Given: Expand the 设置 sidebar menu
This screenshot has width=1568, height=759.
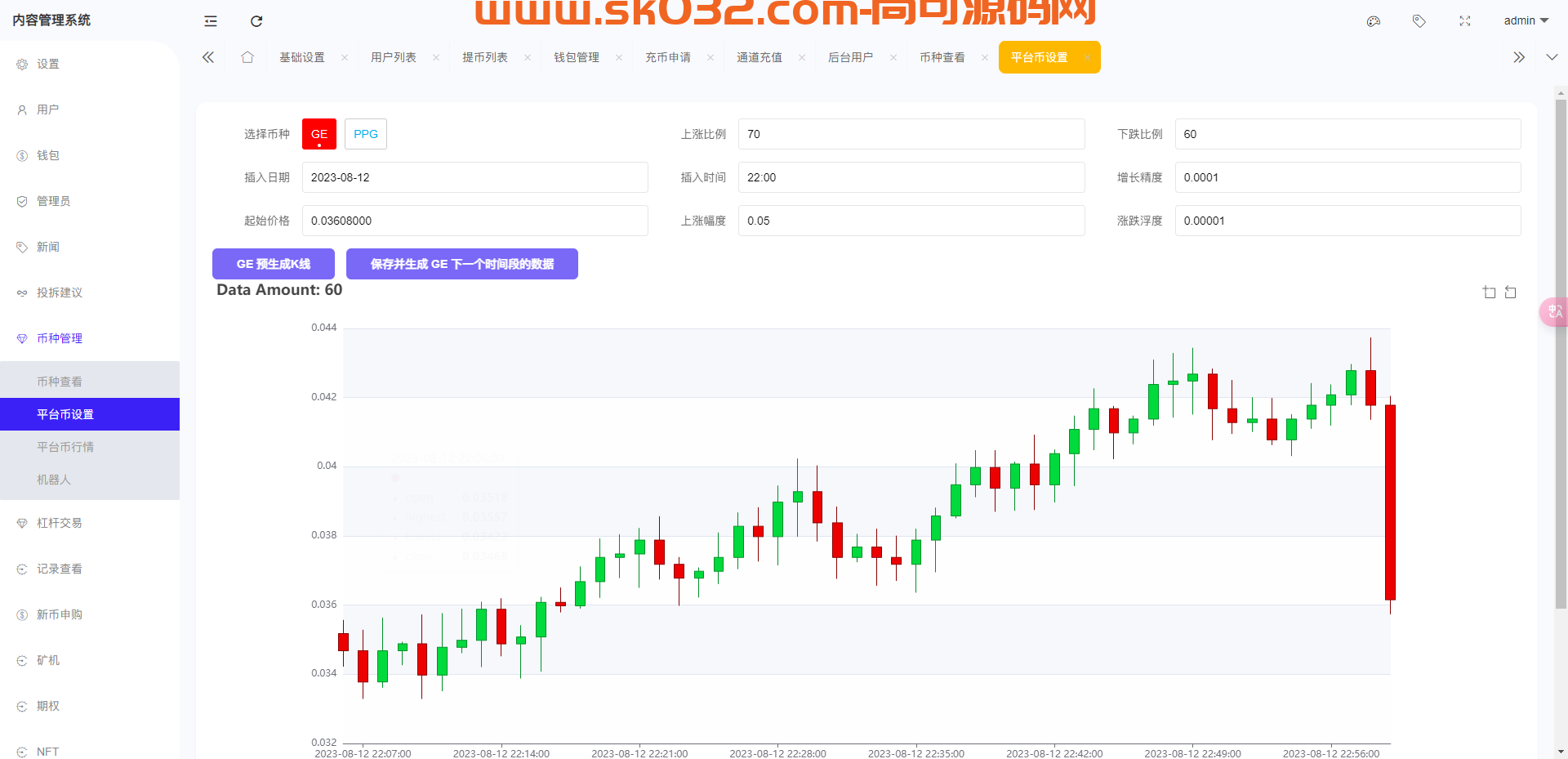Looking at the screenshot, I should 90,64.
